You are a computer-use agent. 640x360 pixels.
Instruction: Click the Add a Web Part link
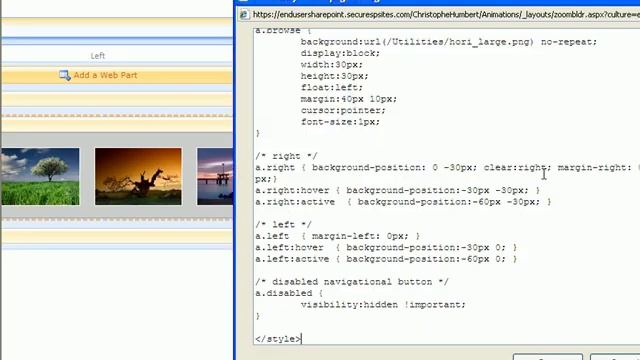[105, 75]
